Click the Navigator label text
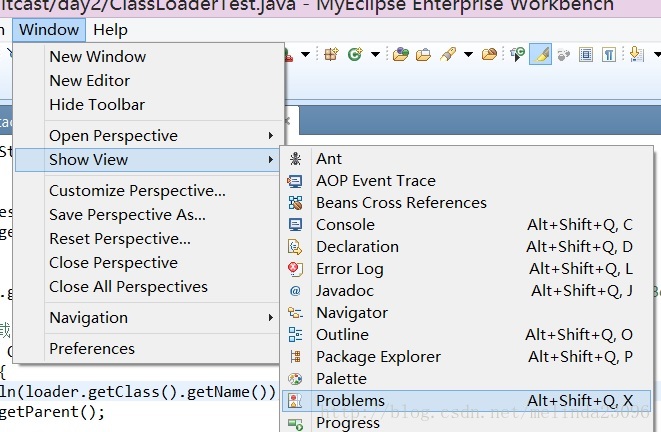This screenshot has width=661, height=432. (x=352, y=313)
